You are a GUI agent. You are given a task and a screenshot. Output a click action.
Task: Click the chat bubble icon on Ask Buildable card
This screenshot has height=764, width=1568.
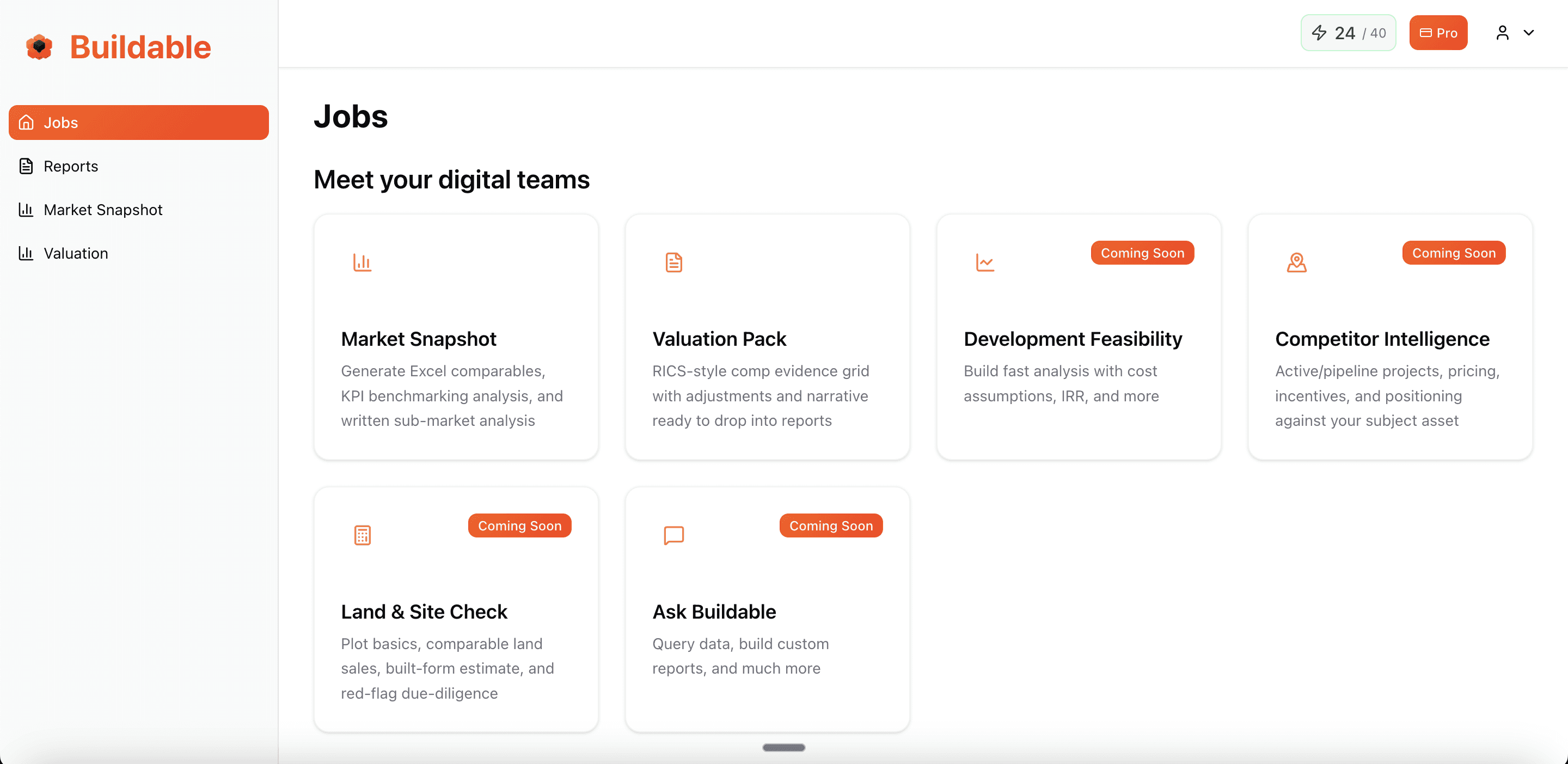[674, 535]
